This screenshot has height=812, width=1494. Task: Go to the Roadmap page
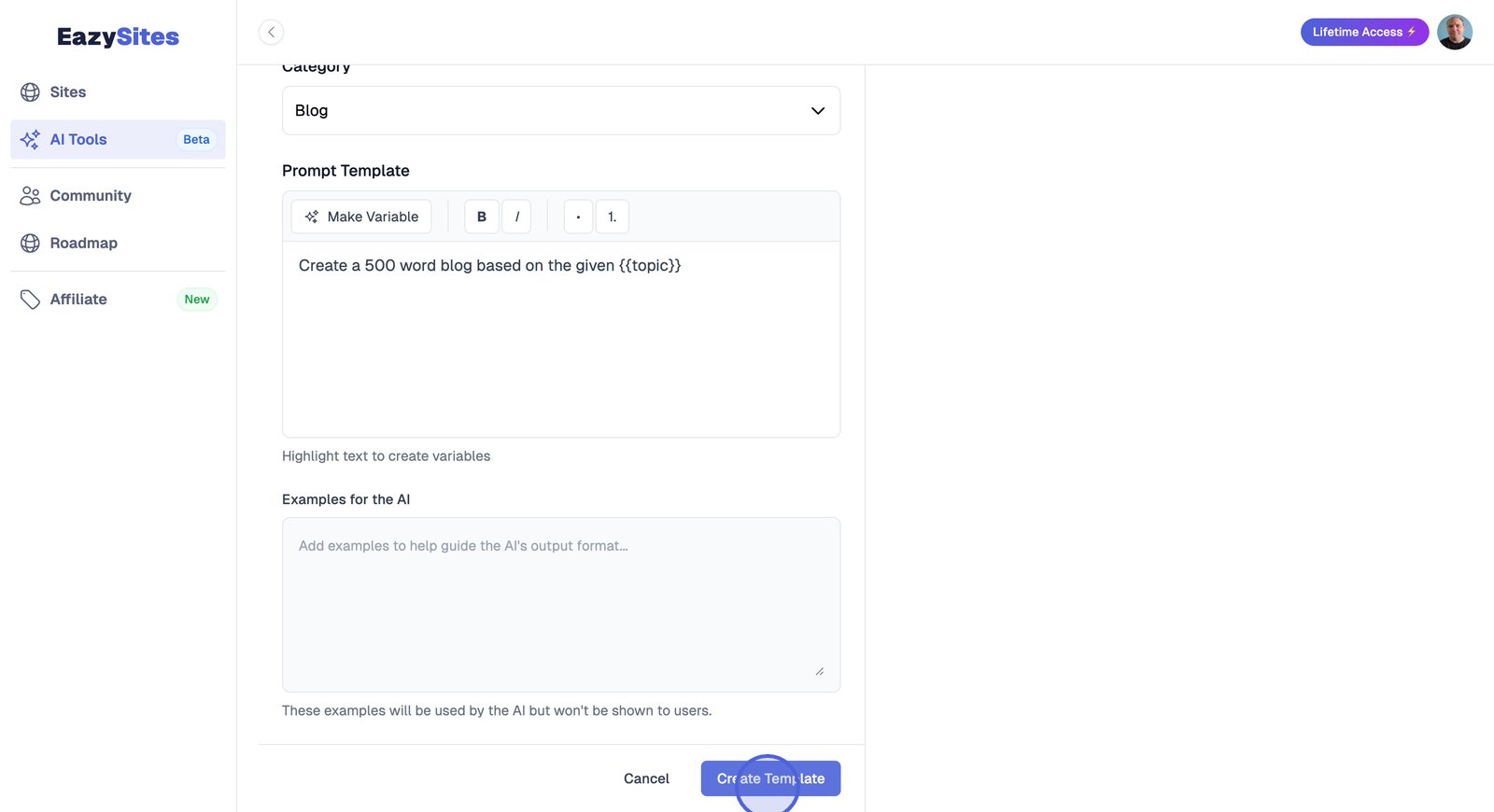click(83, 243)
